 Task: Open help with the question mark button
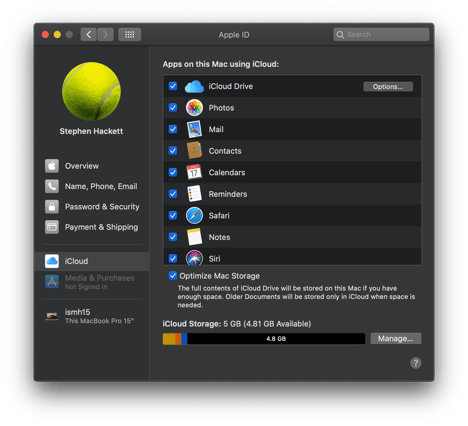coord(415,363)
